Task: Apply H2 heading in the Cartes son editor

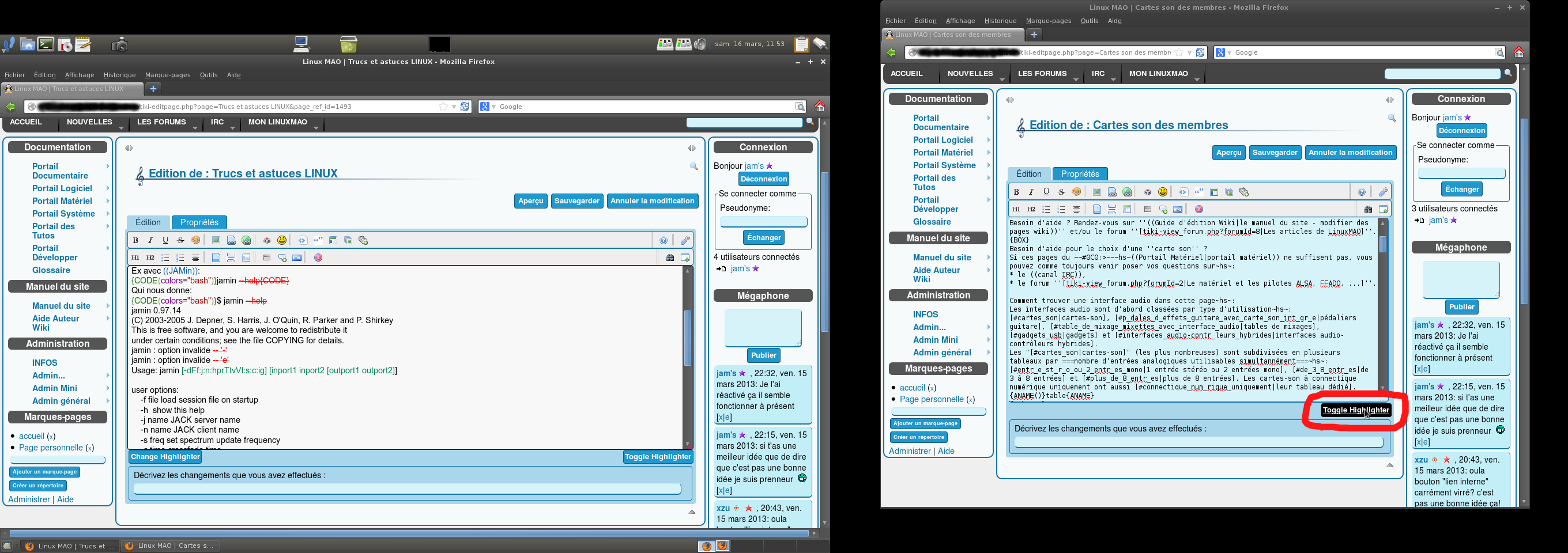Action: coord(1031,209)
